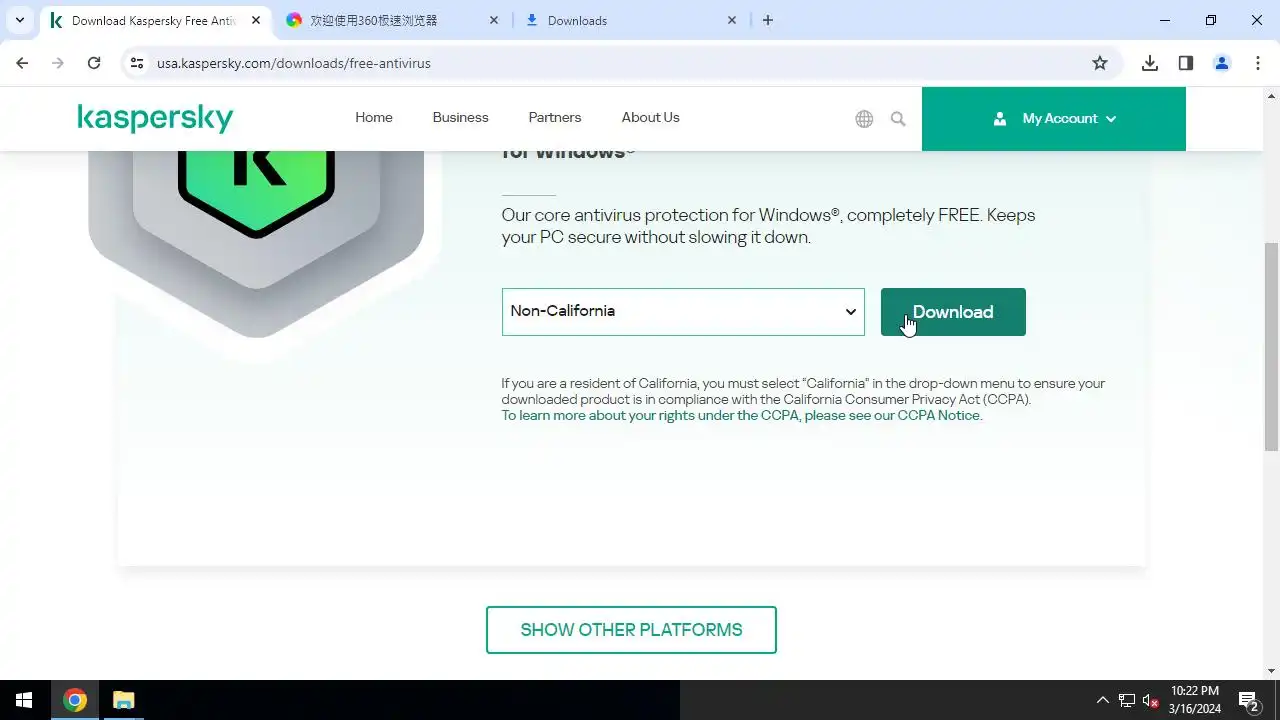Click the muted volume tray icon
This screenshot has width=1280, height=720.
click(1150, 700)
